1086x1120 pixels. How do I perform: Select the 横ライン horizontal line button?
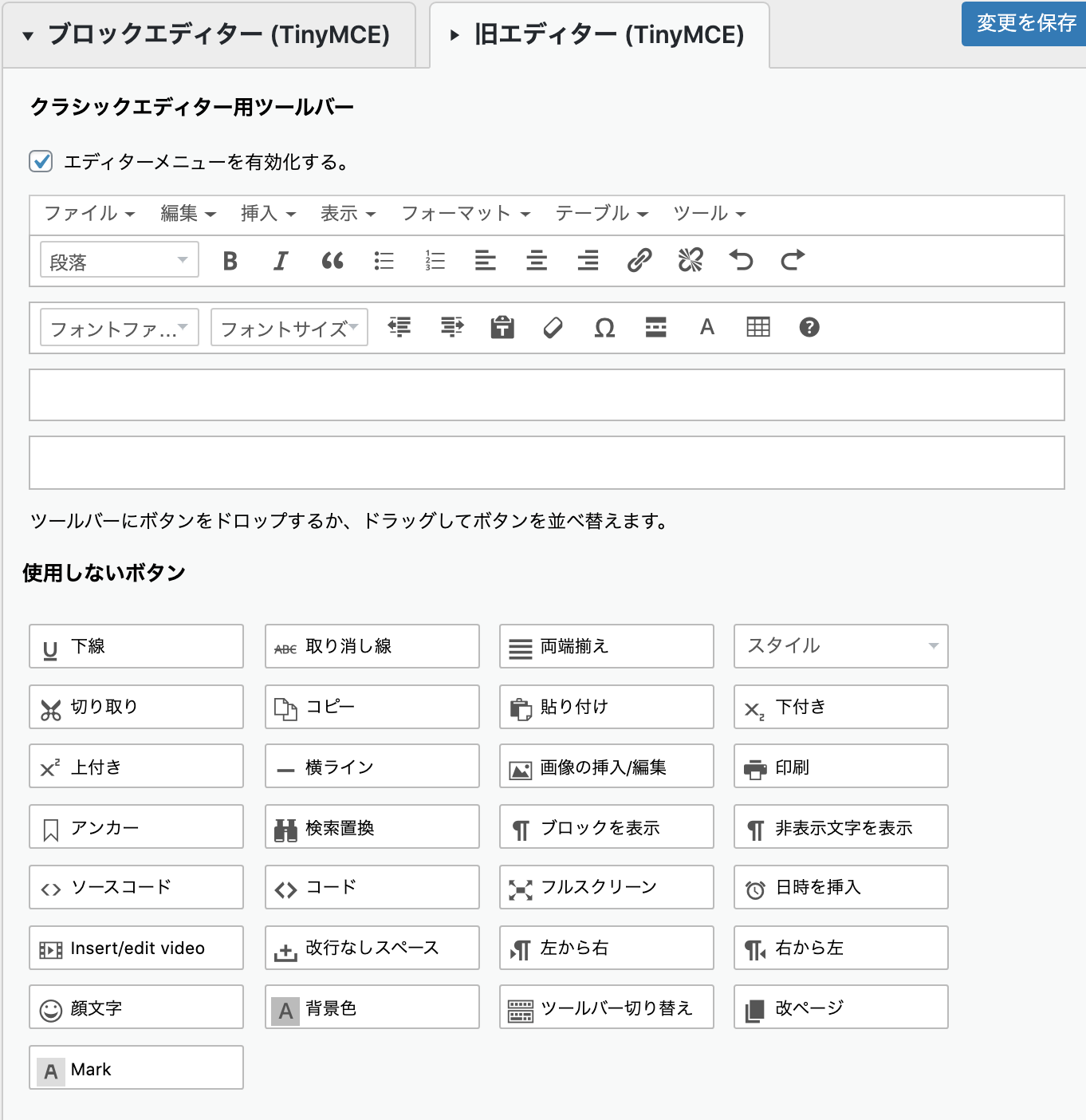click(372, 766)
